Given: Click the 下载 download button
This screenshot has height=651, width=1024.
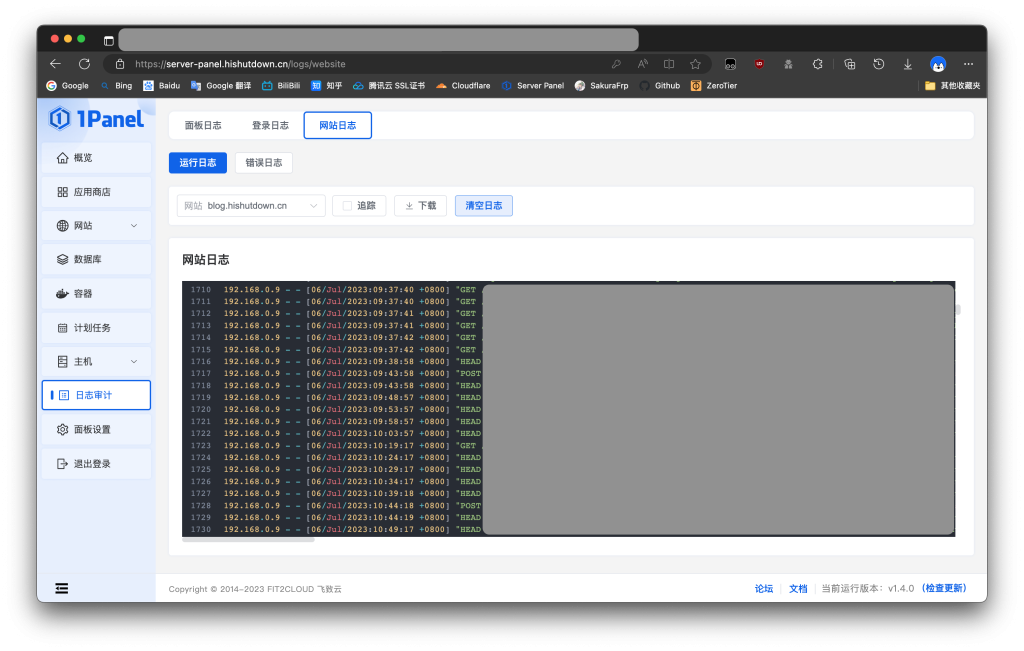Looking at the screenshot, I should (x=419, y=206).
